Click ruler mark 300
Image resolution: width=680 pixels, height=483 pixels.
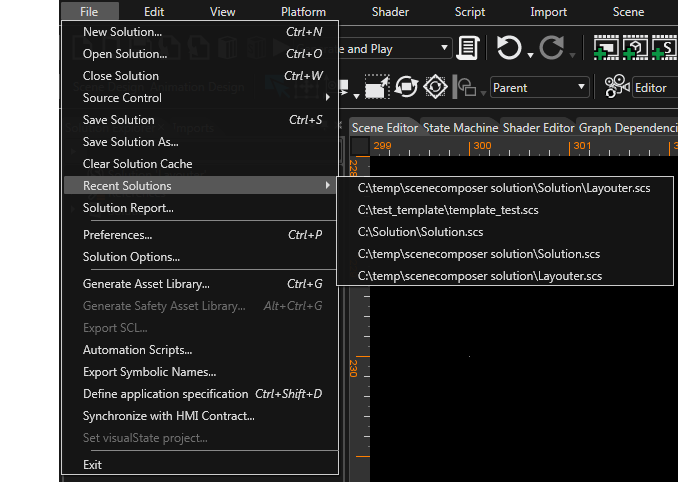pyautogui.click(x=482, y=146)
